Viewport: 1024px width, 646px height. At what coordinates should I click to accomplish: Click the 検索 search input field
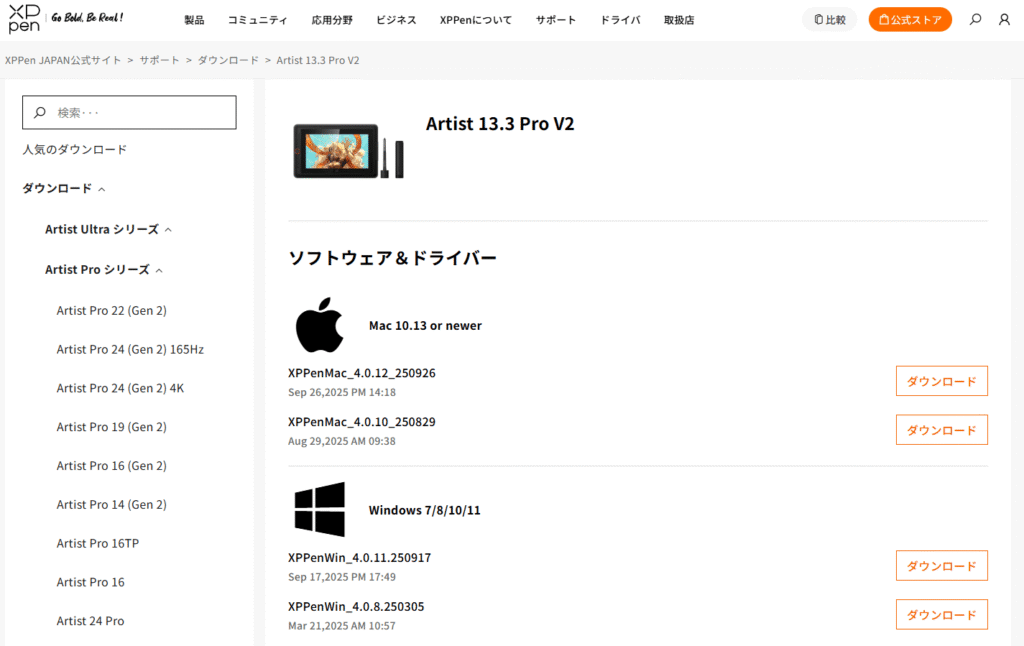(x=140, y=113)
